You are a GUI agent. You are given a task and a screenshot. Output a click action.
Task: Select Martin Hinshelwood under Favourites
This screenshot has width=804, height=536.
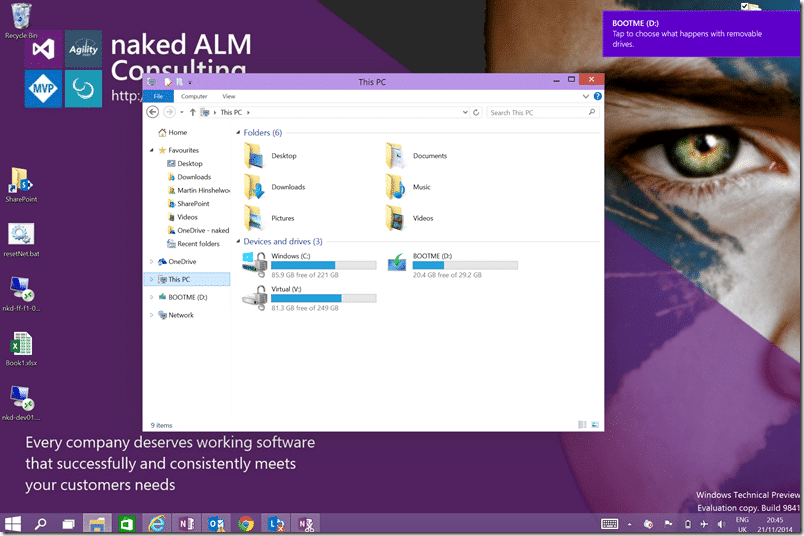[x=198, y=190]
